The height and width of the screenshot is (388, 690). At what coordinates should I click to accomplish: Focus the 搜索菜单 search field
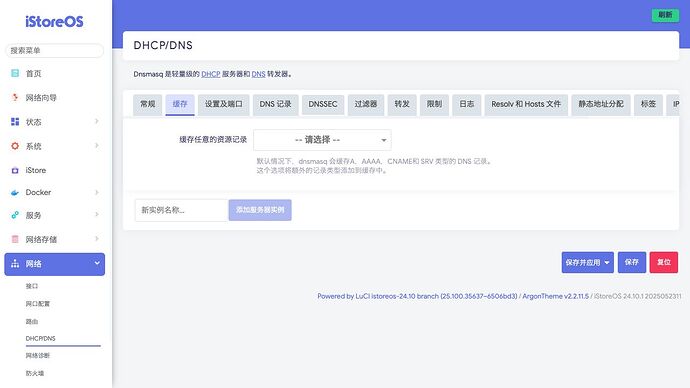tap(55, 51)
